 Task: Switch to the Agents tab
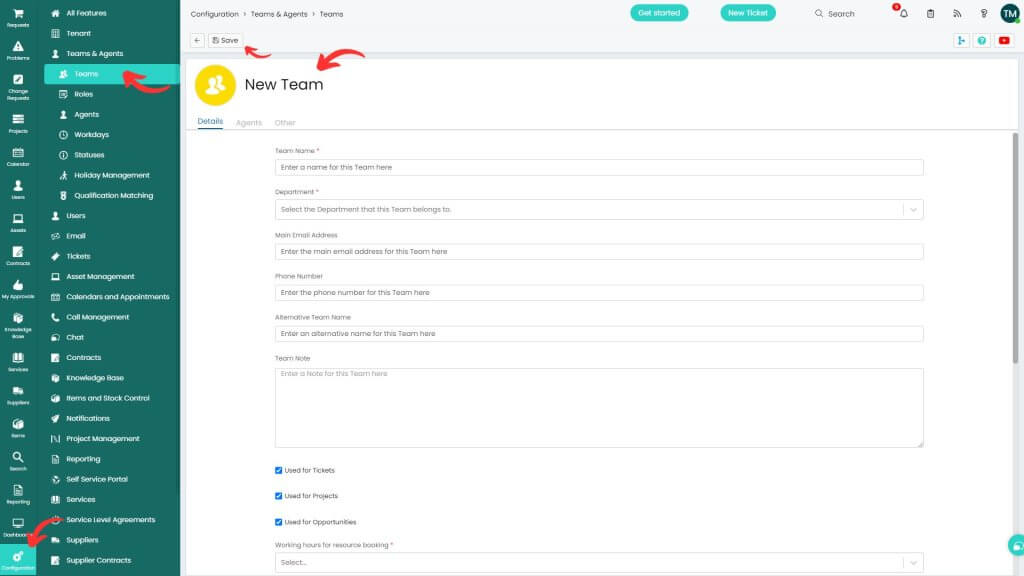point(248,122)
